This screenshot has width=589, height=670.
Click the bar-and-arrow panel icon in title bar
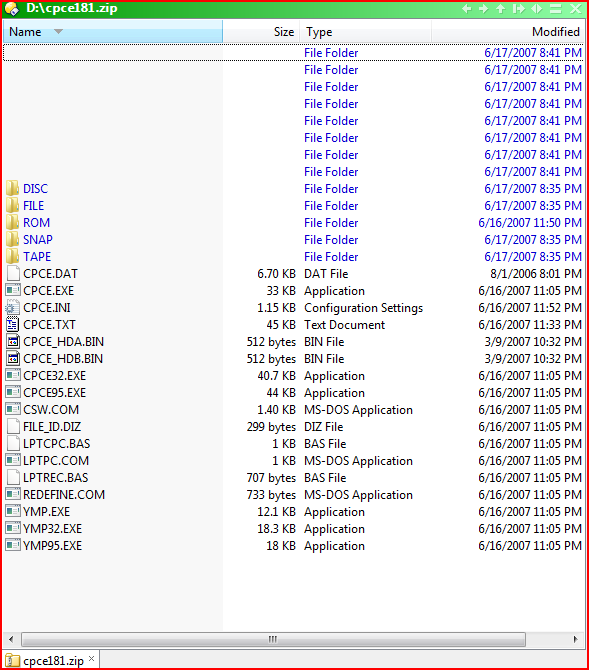tap(518, 9)
